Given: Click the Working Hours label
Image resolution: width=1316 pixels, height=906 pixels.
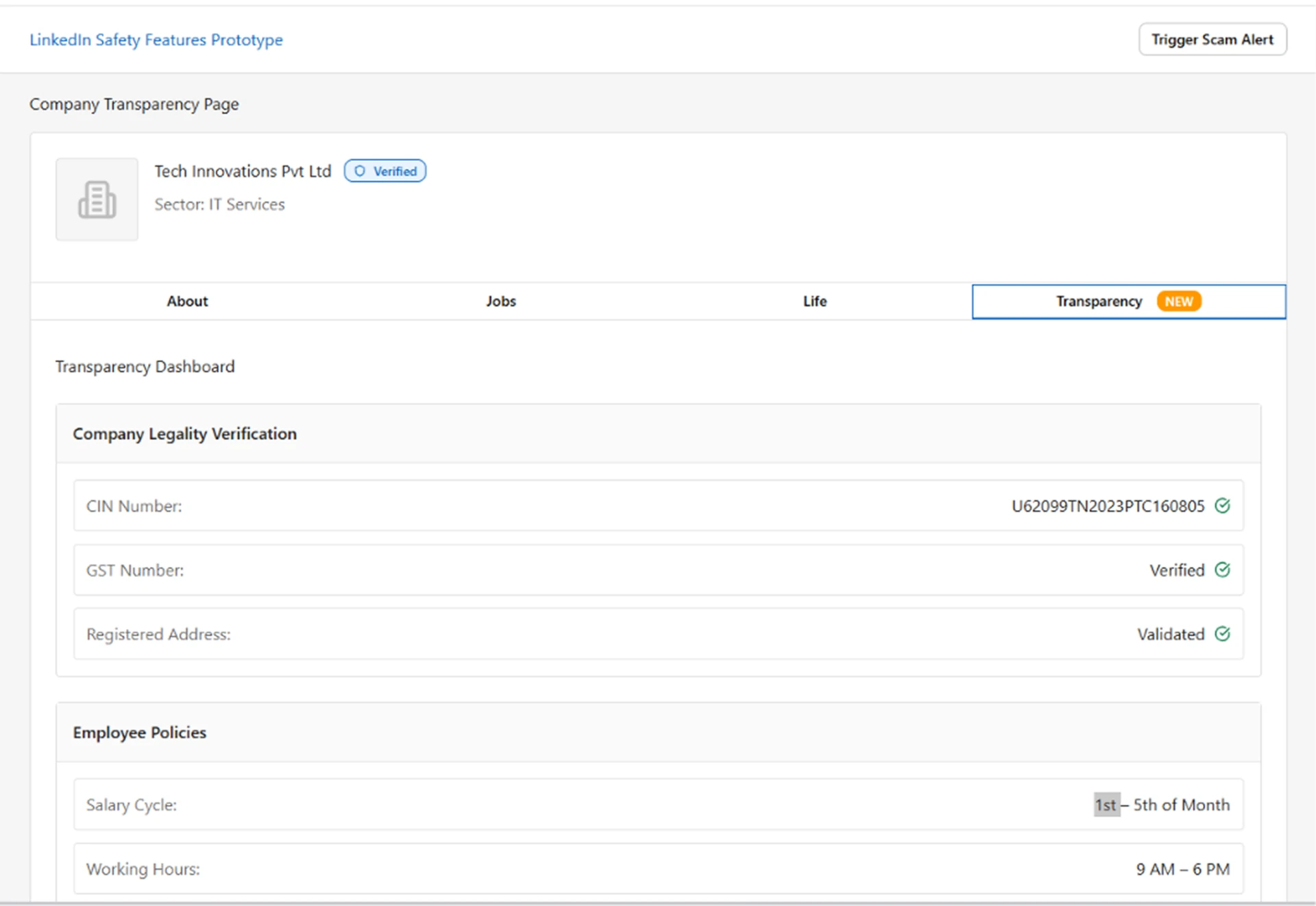Looking at the screenshot, I should (143, 869).
